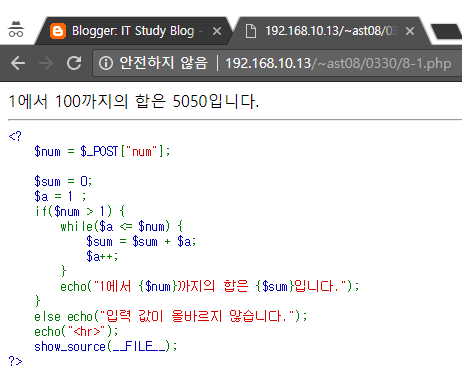Click the Blogger orange favicon
This screenshot has height=377, width=462.
pyautogui.click(x=58, y=31)
